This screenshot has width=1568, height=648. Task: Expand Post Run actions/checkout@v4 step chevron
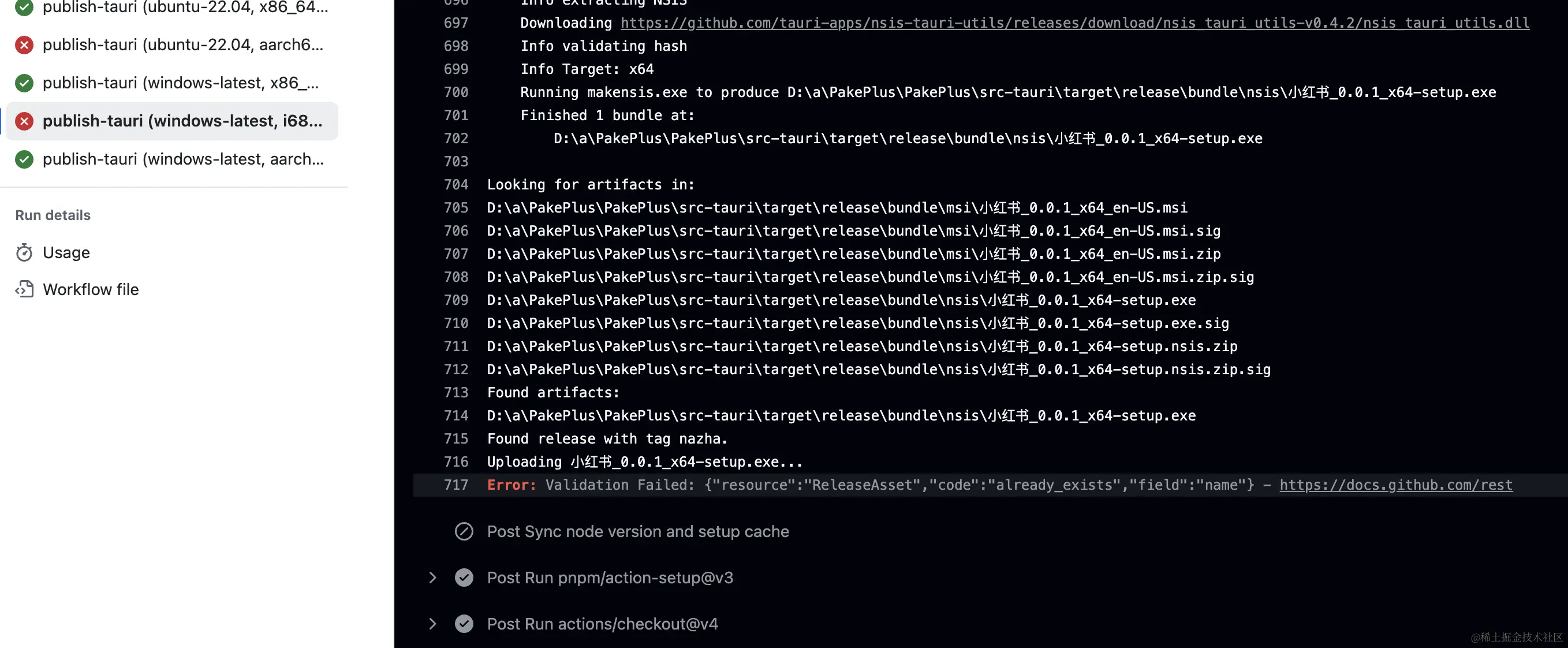[x=432, y=624]
